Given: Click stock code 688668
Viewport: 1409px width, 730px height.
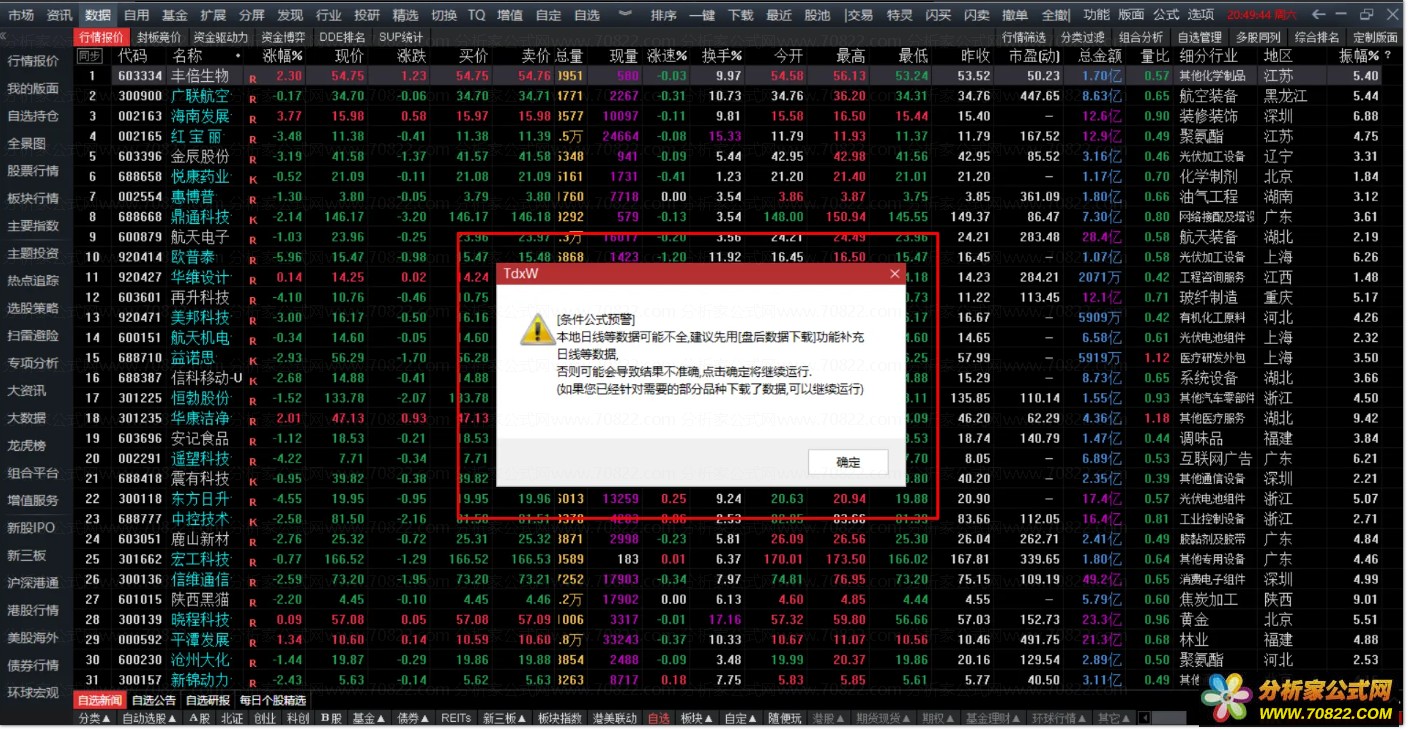Looking at the screenshot, I should [140, 217].
